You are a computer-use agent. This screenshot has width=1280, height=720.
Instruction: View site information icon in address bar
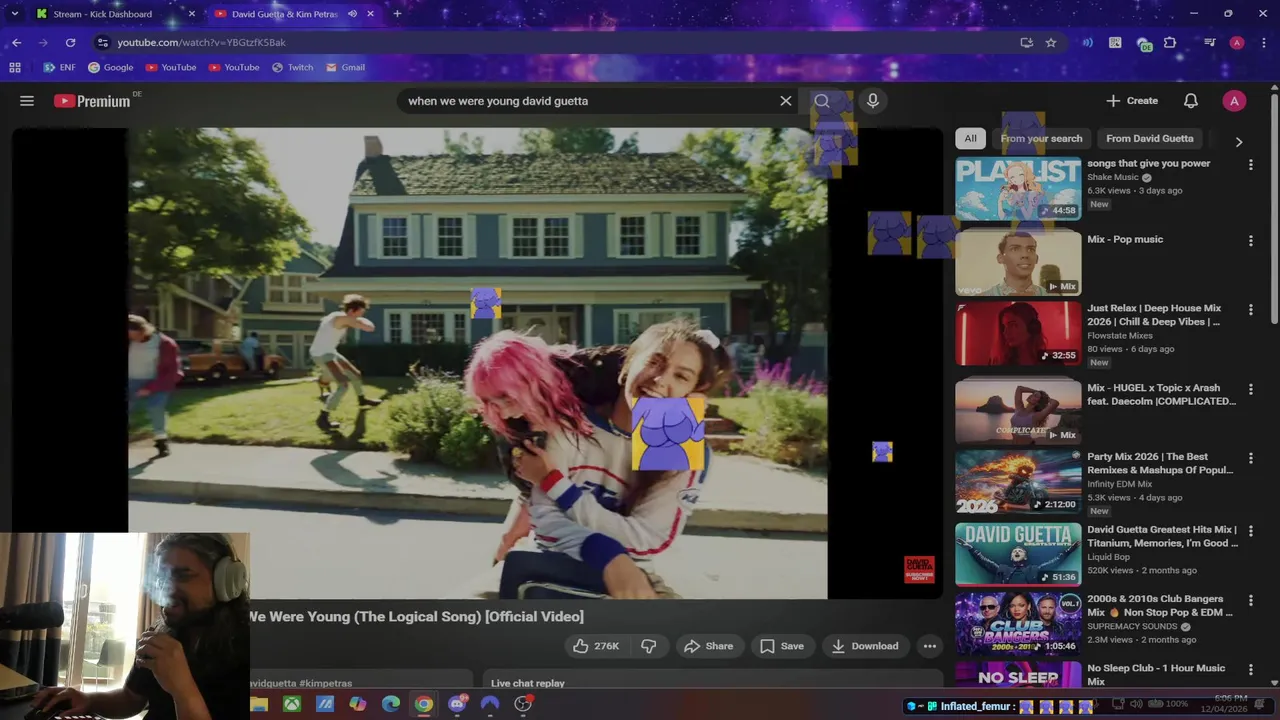102,43
